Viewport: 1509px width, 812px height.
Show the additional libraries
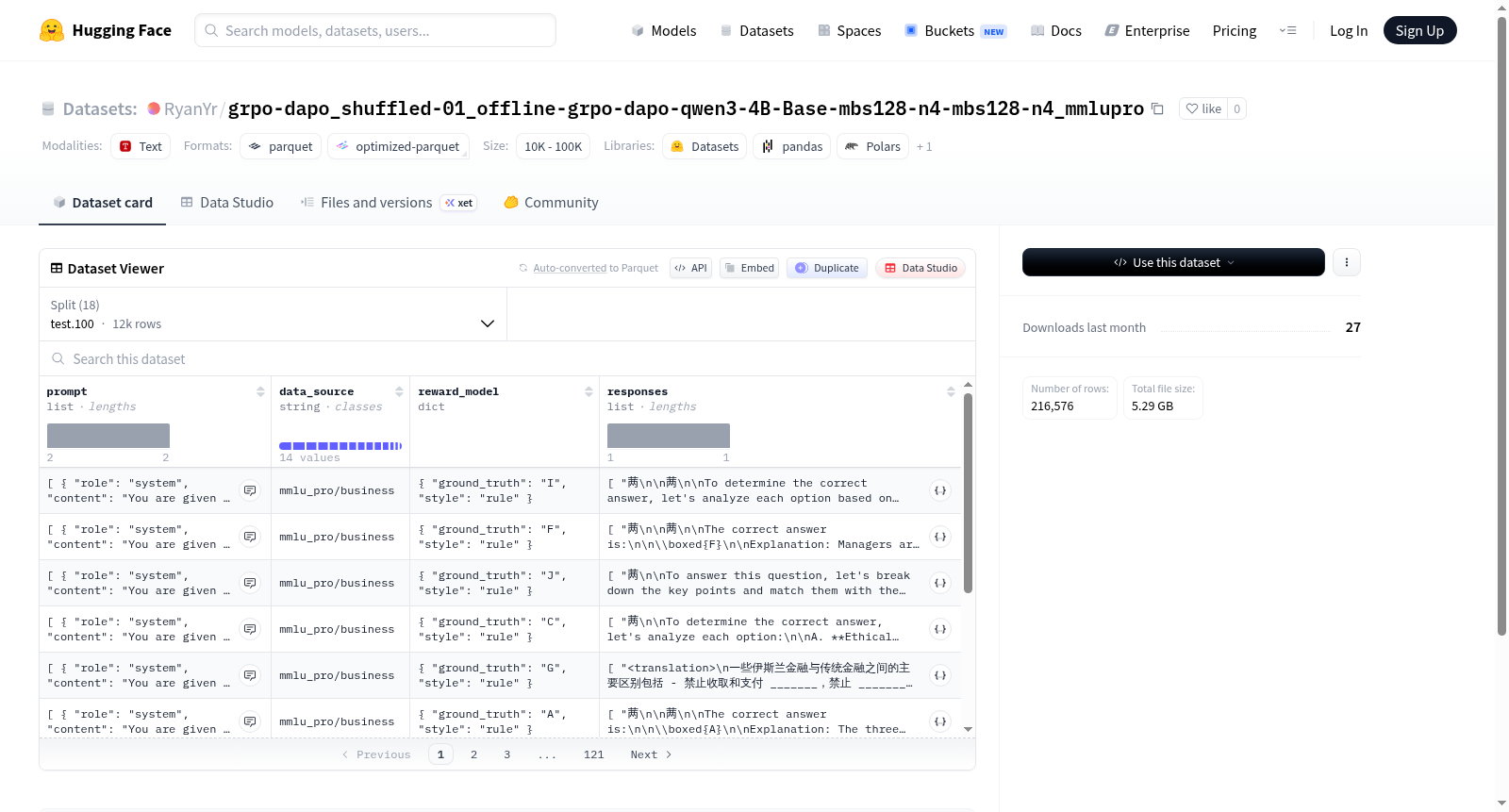pos(924,146)
